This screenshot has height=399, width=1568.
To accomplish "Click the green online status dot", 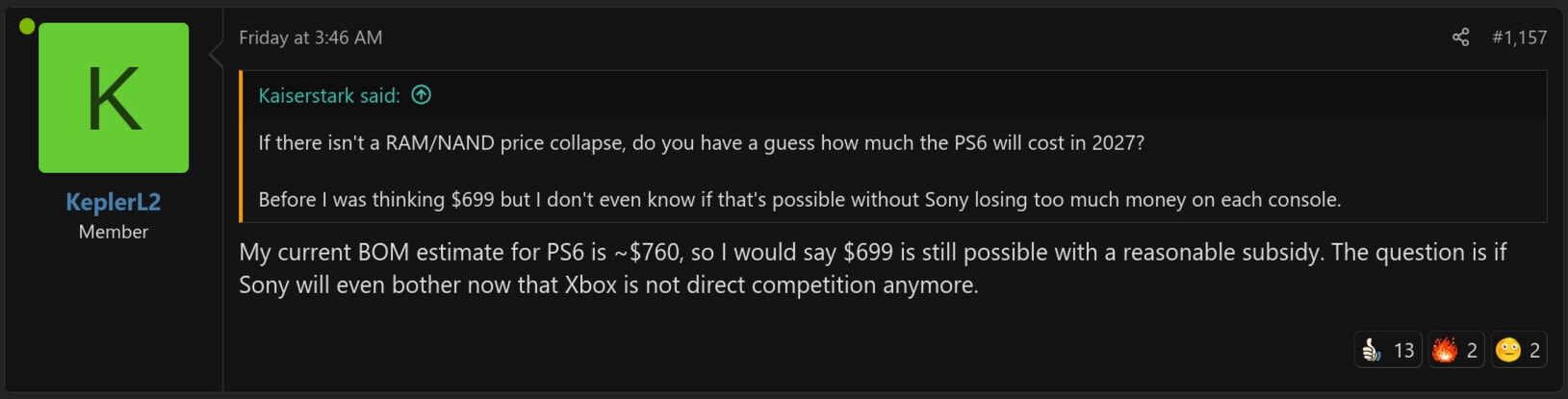I will point(27,26).
